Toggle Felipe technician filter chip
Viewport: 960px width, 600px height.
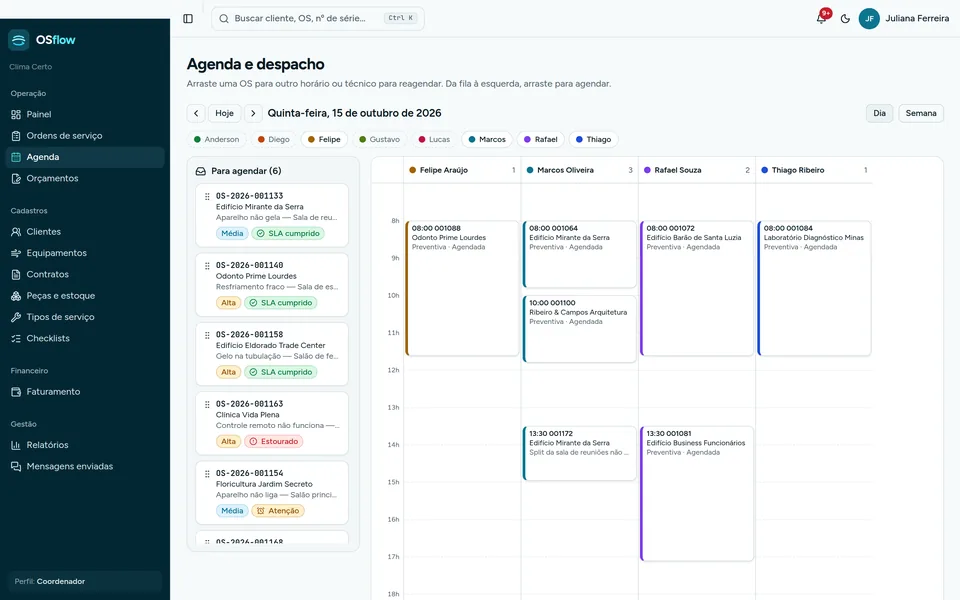[324, 140]
